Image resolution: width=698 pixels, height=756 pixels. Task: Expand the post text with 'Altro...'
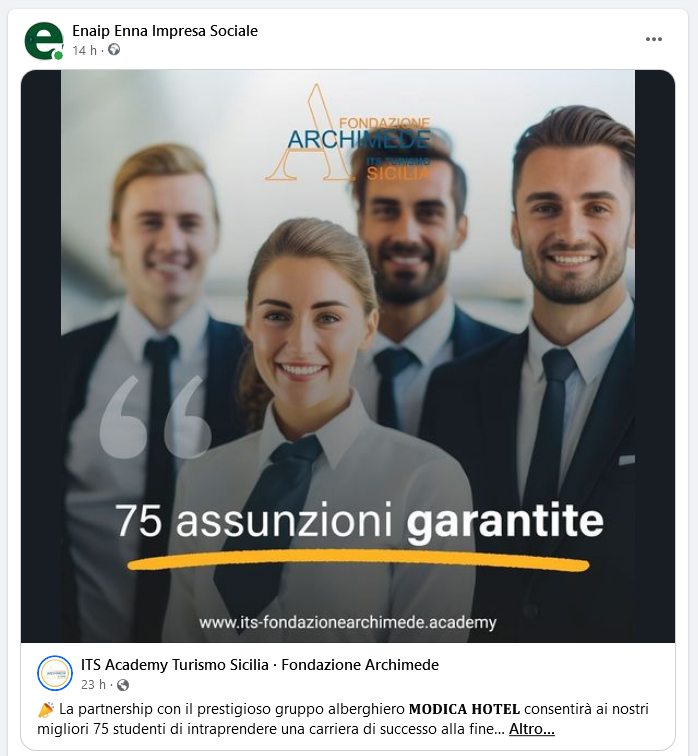pos(532,729)
